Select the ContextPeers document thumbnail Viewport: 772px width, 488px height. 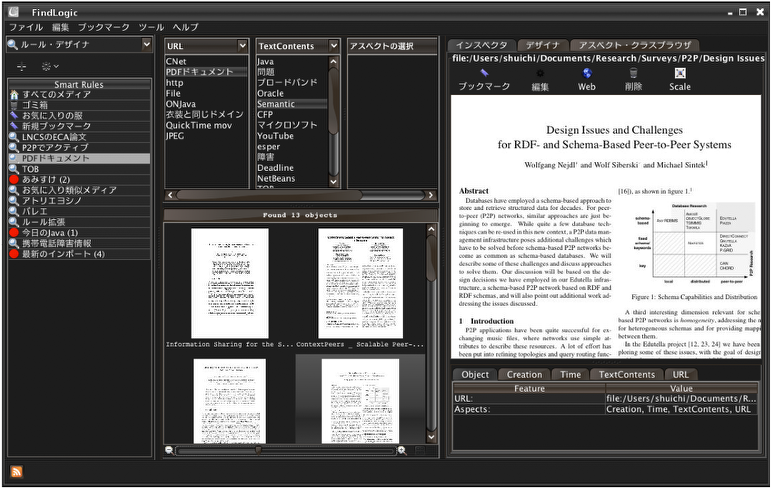[360, 282]
